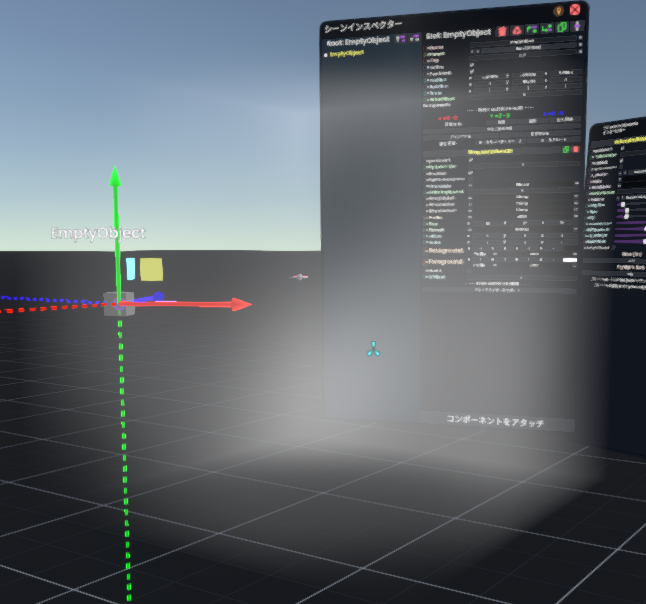Click the シーンインスペクター panel title

point(363,26)
